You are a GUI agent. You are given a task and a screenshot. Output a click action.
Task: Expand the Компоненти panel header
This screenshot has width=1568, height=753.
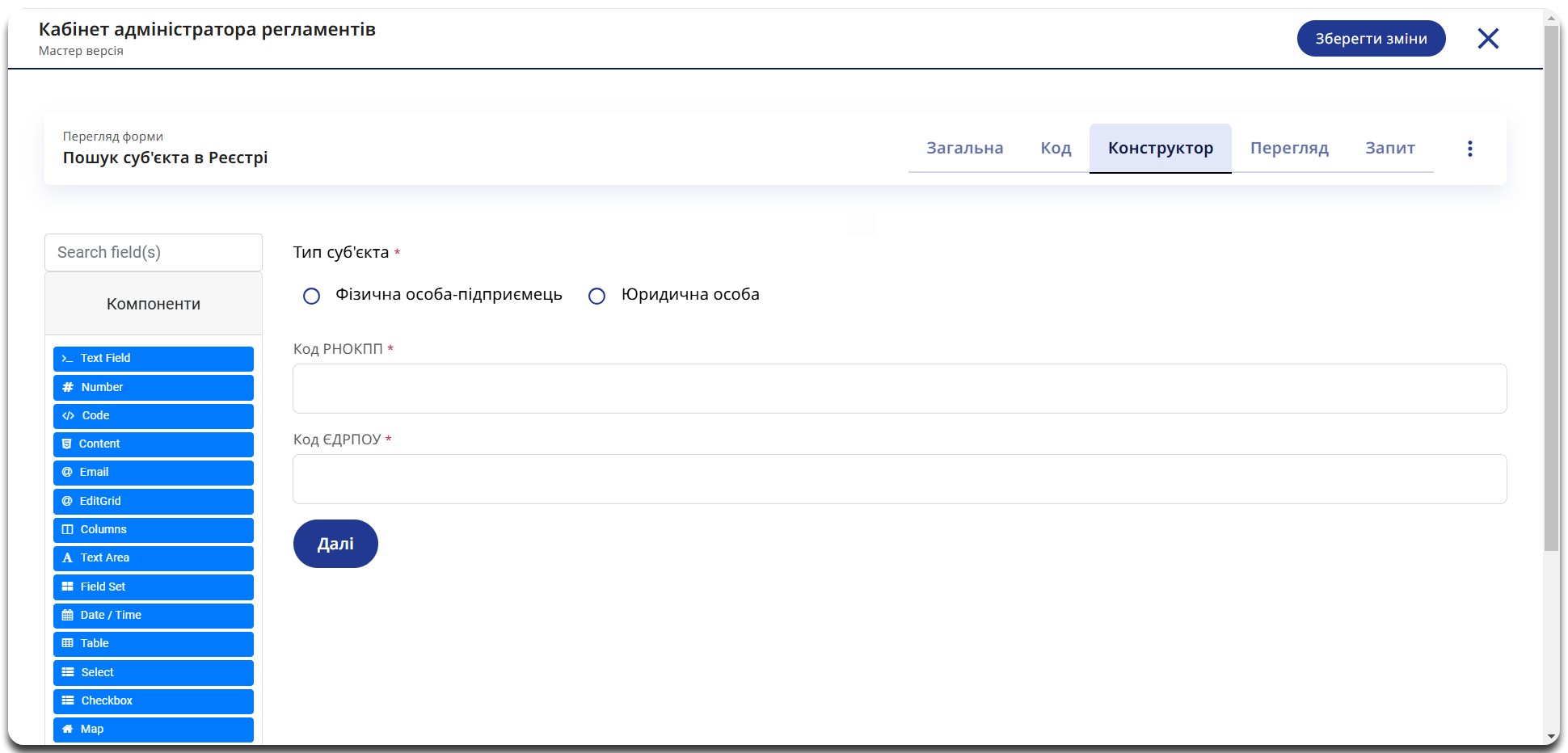coord(154,305)
